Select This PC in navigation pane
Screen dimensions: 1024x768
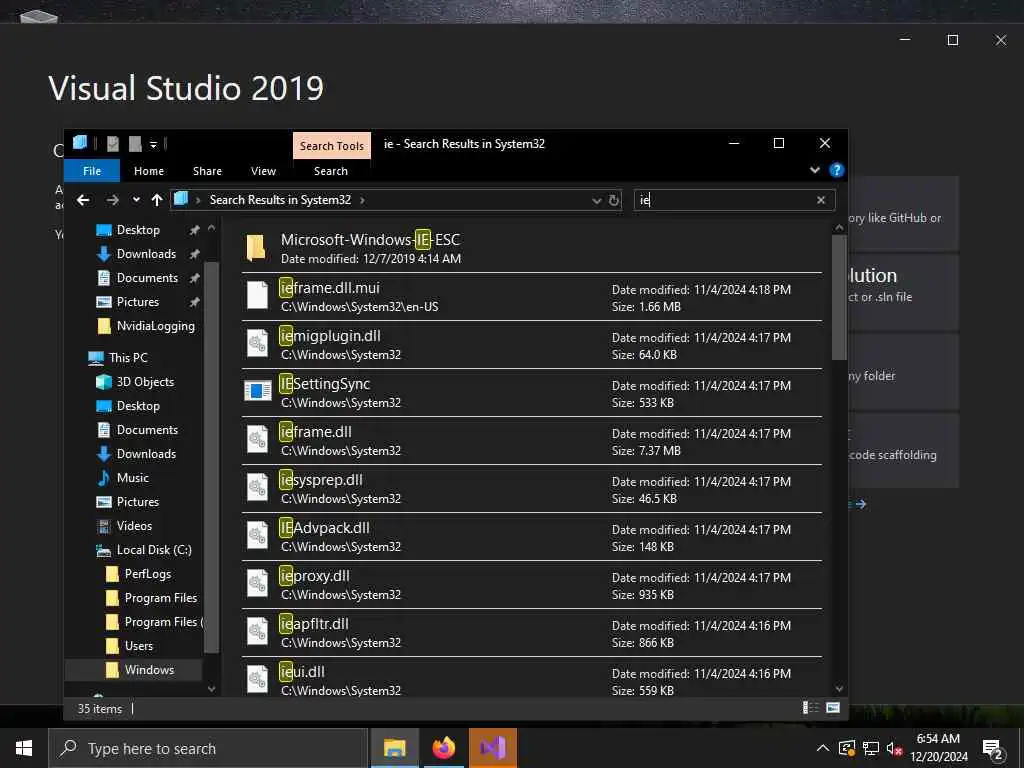click(x=128, y=358)
